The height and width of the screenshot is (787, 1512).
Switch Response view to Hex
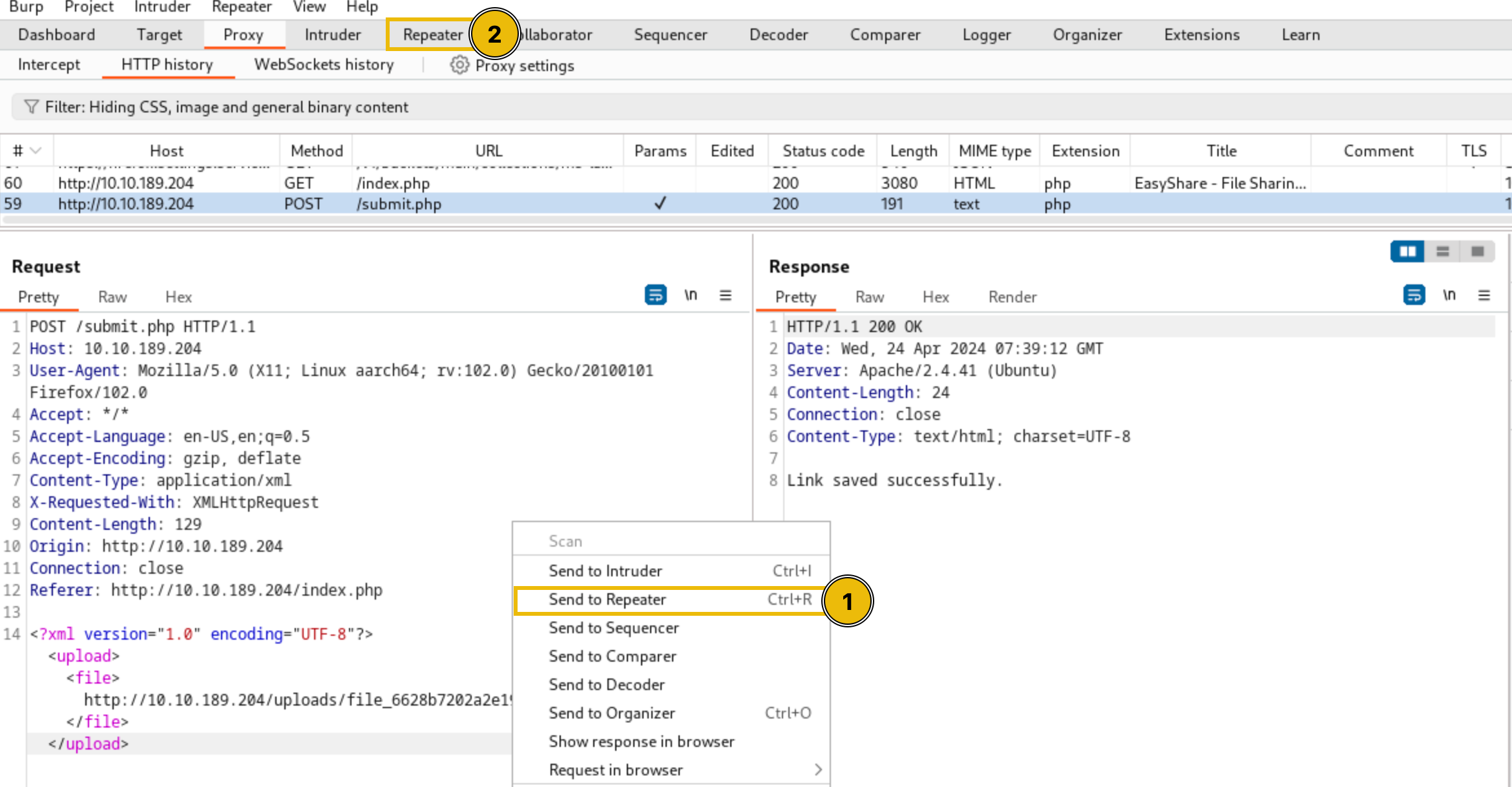click(x=936, y=297)
